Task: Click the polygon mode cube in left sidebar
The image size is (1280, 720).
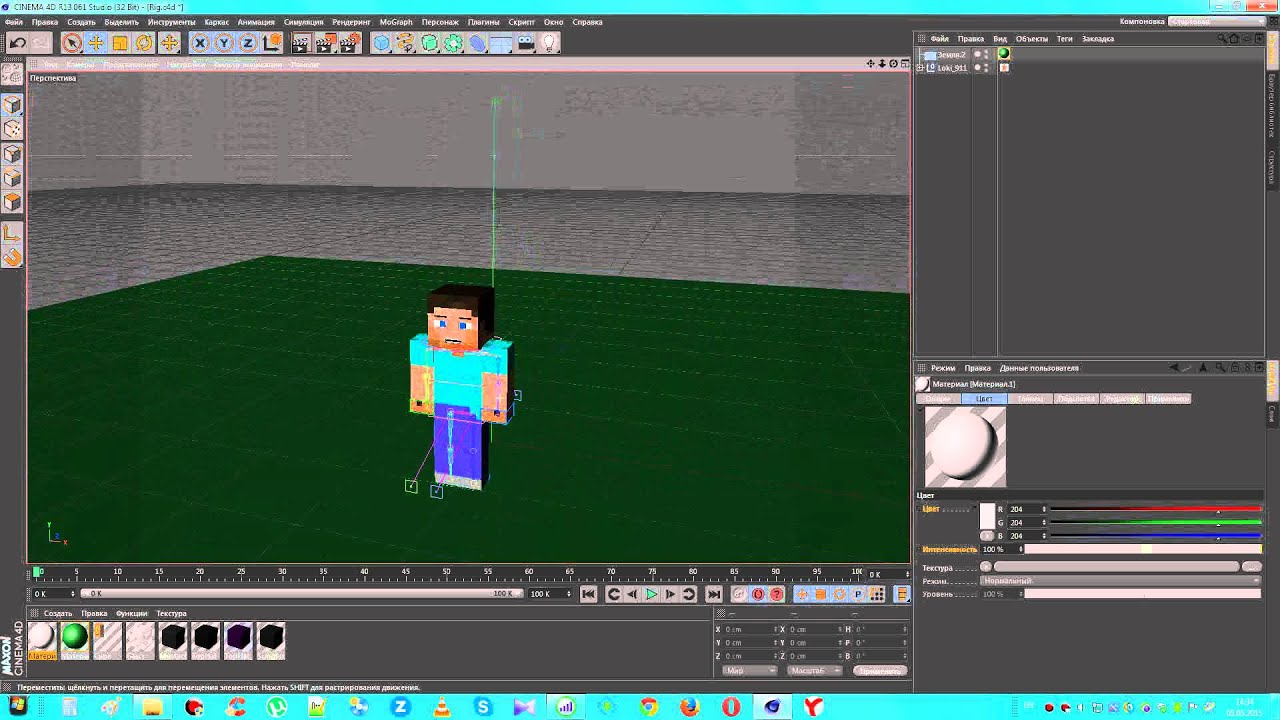Action: click(x=12, y=202)
